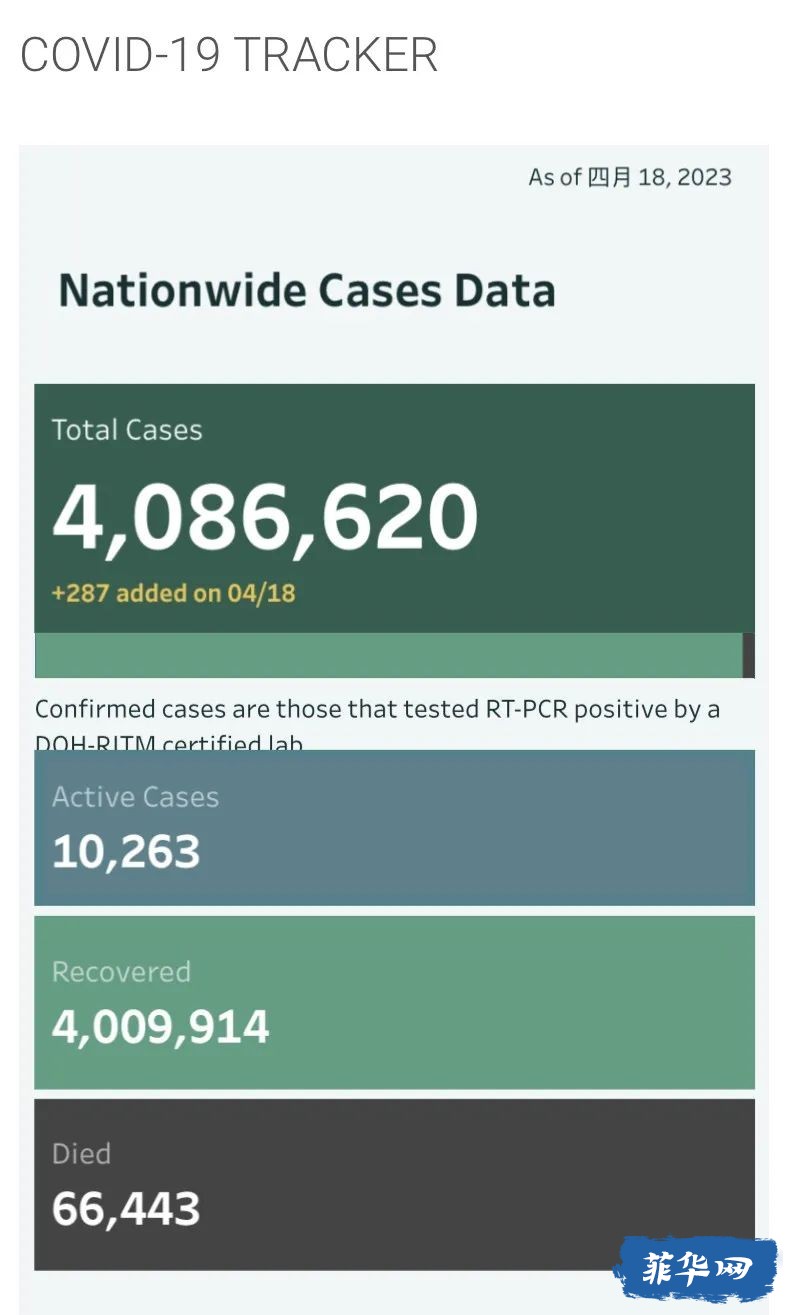
Task: Select the Died label
Action: (81, 1153)
